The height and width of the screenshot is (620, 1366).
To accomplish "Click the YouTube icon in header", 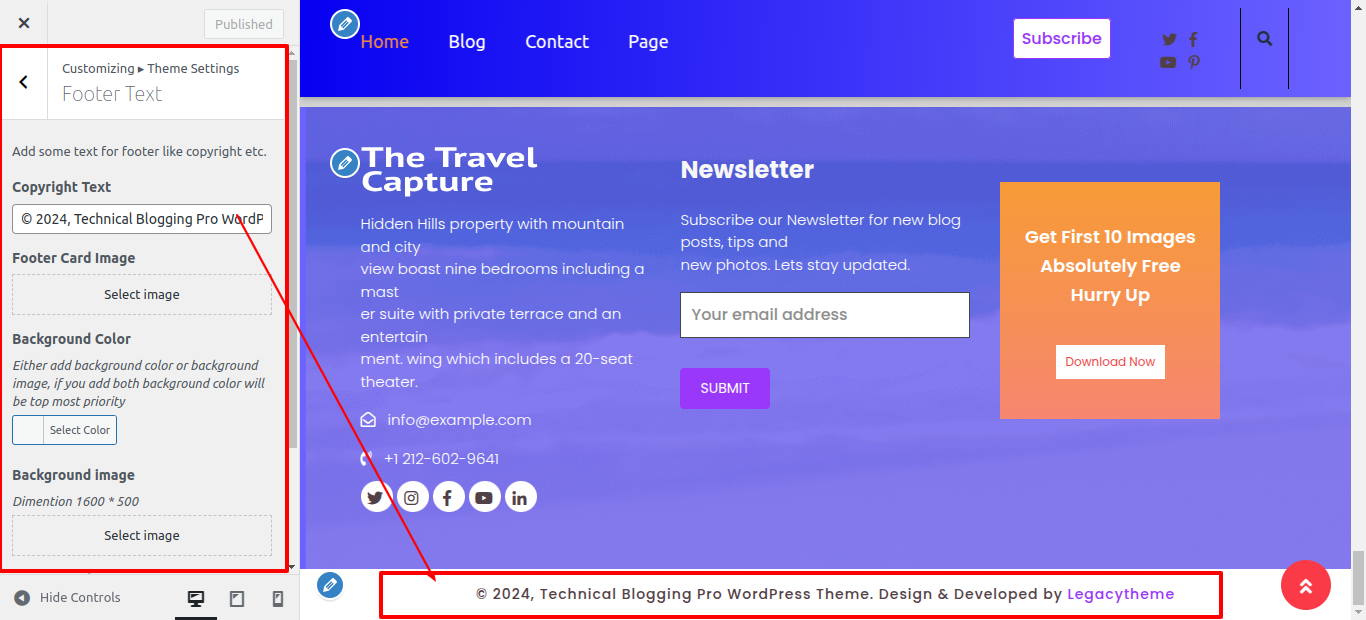I will pos(1168,62).
